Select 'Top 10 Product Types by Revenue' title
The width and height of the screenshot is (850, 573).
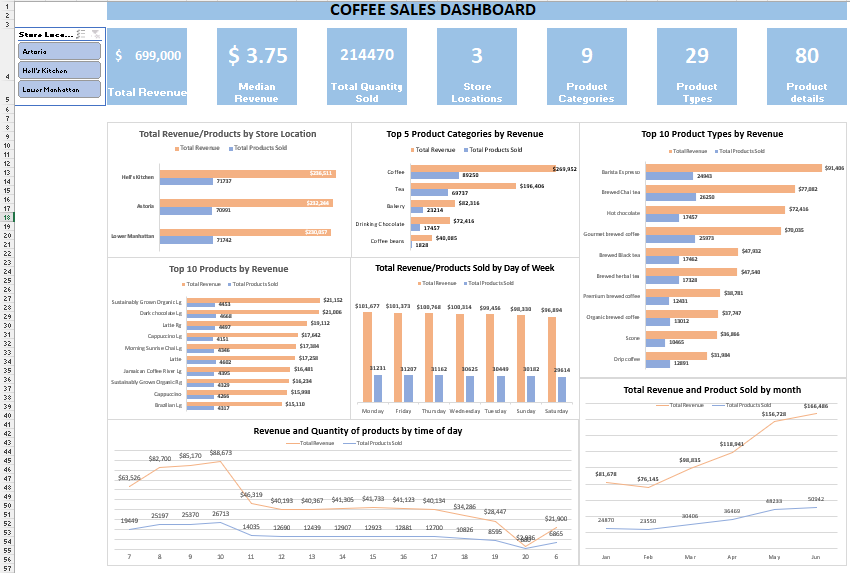712,134
